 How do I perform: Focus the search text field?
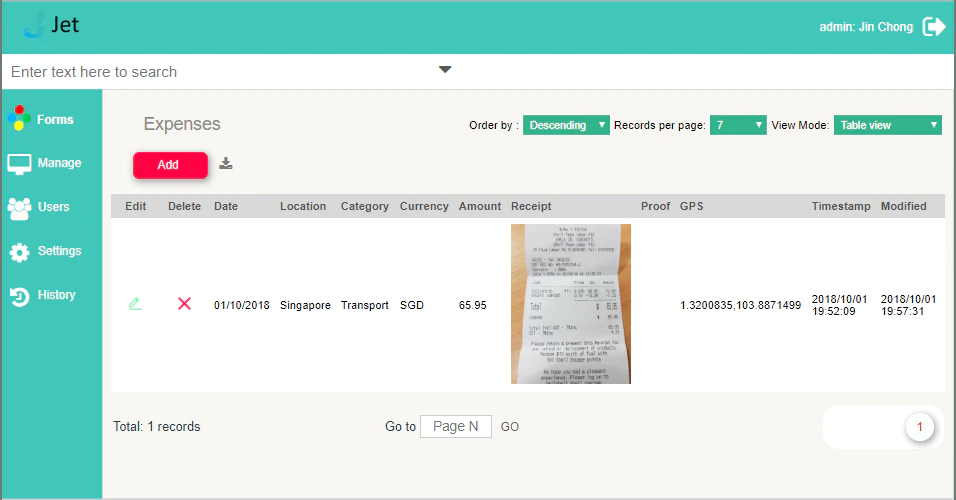[219, 72]
